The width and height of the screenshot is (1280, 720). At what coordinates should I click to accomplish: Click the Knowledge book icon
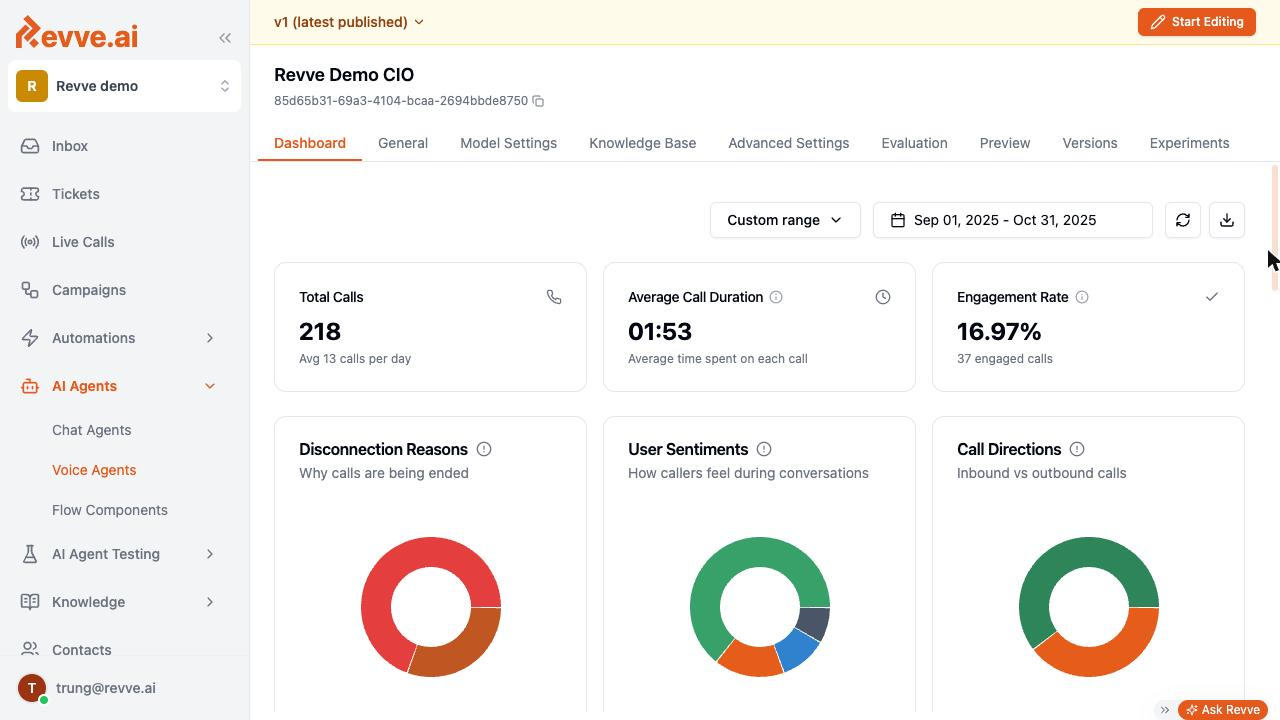[x=30, y=602]
